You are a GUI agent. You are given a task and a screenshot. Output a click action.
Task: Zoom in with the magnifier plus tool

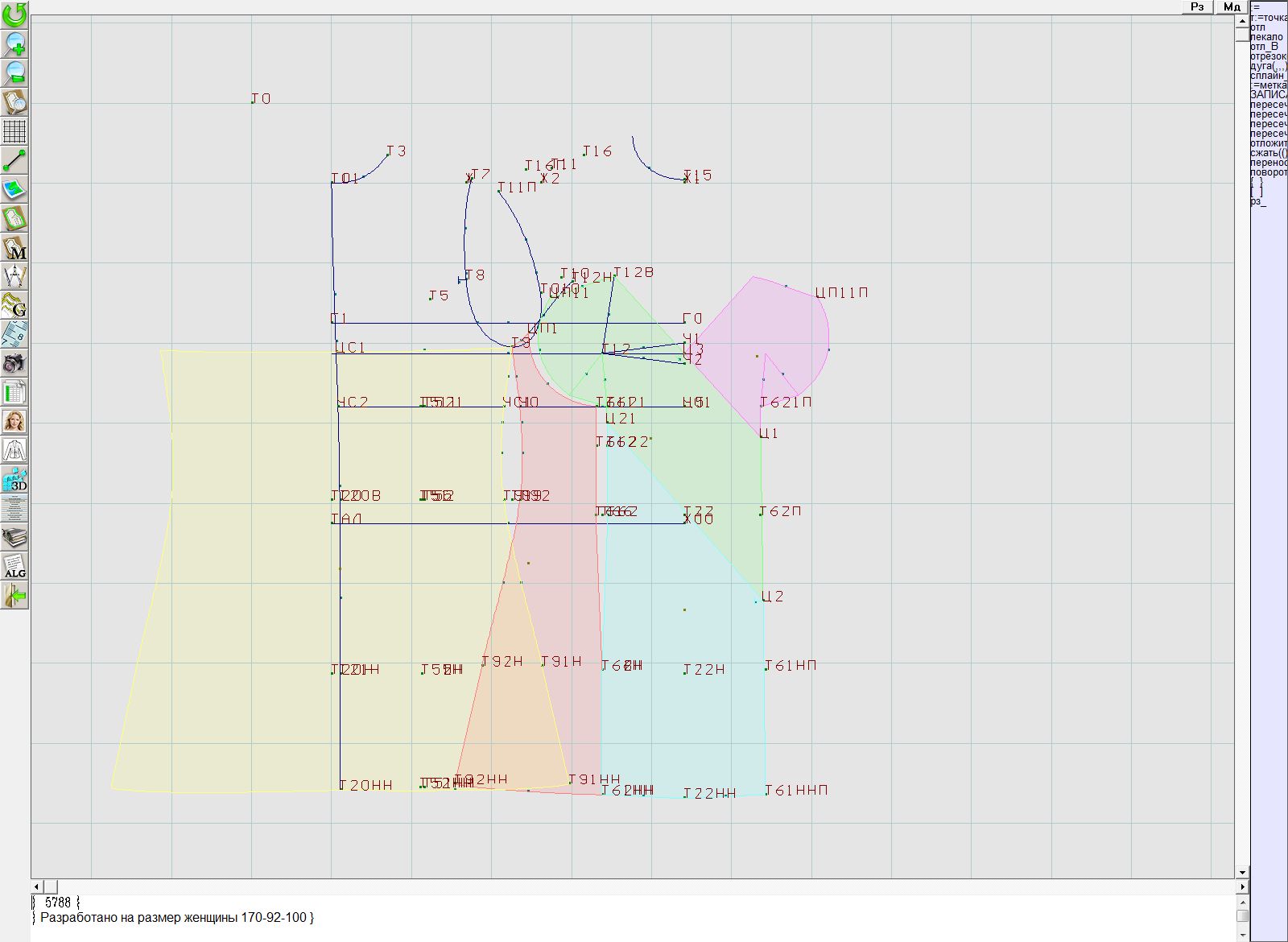coord(14,43)
